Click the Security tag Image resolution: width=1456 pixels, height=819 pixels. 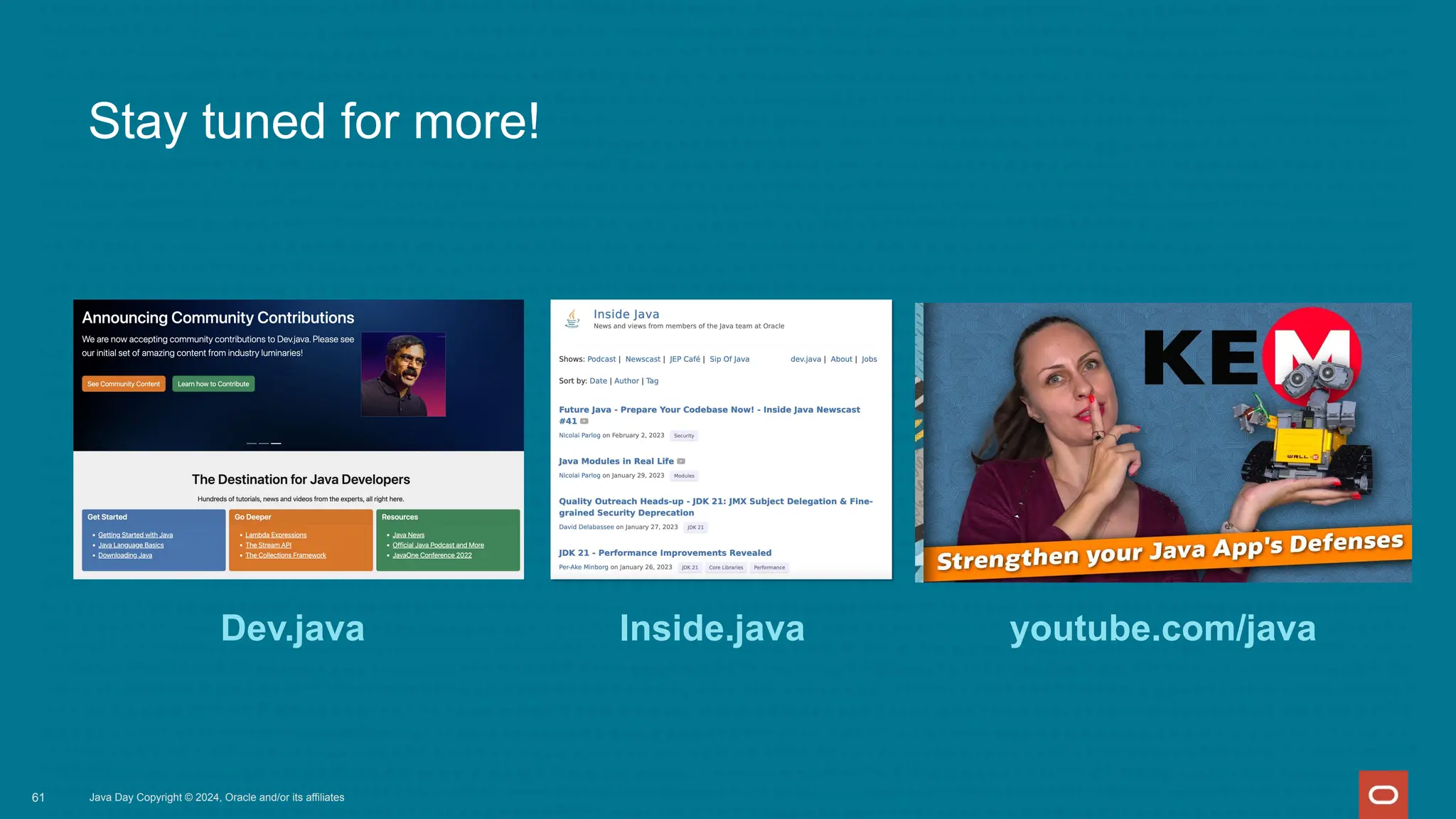tap(684, 436)
